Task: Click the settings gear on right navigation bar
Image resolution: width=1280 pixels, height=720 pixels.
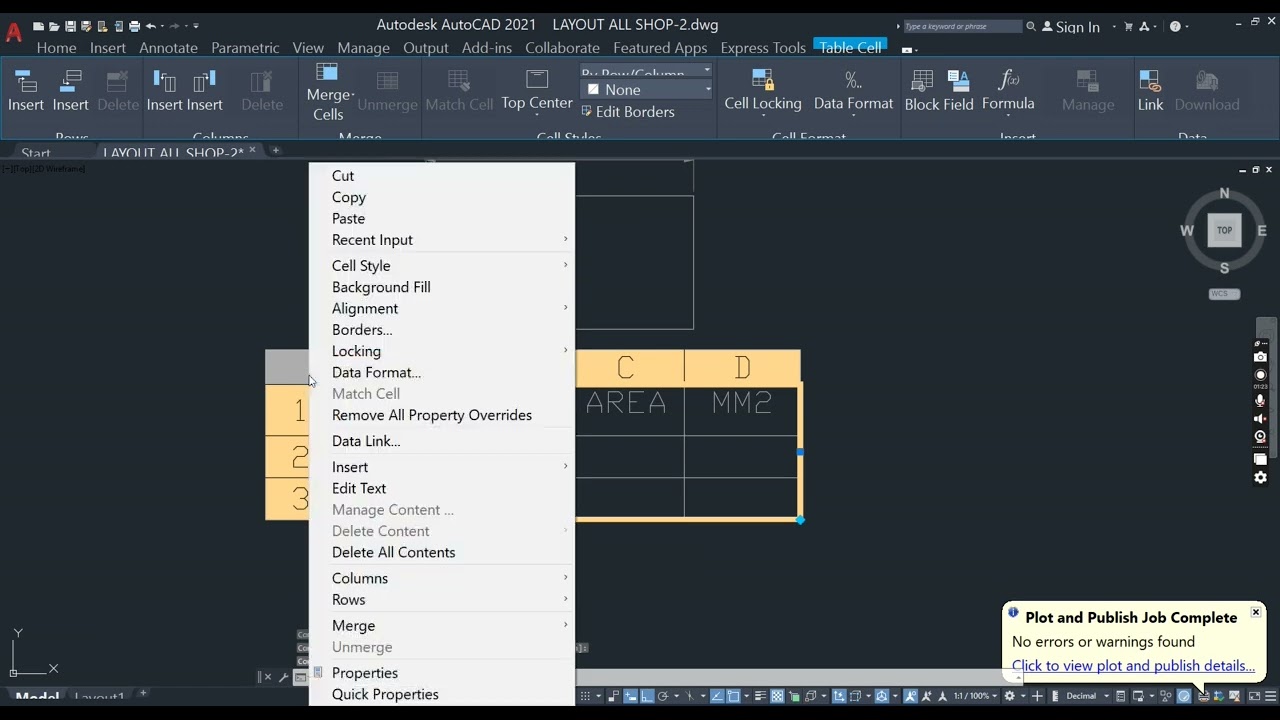Action: point(1260,478)
